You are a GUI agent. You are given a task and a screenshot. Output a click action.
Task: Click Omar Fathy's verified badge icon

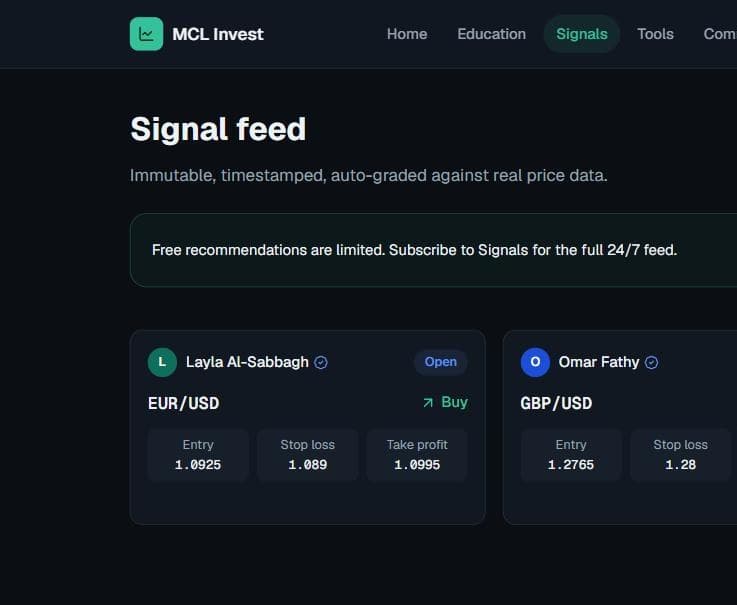(x=651, y=362)
